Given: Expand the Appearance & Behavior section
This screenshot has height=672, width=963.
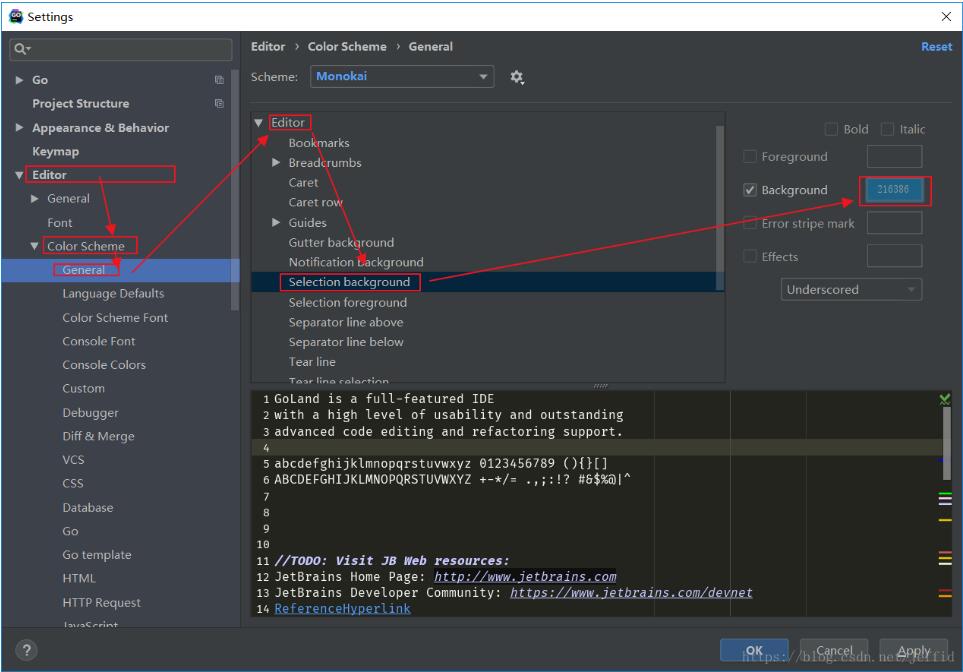Looking at the screenshot, I should 19,128.
